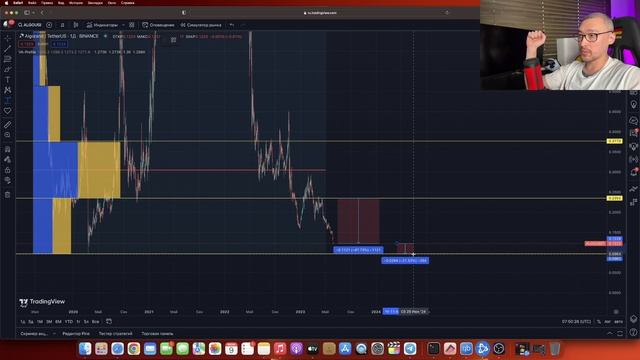Maximize the bottom panel
640x360 pixels.
pos(620,333)
